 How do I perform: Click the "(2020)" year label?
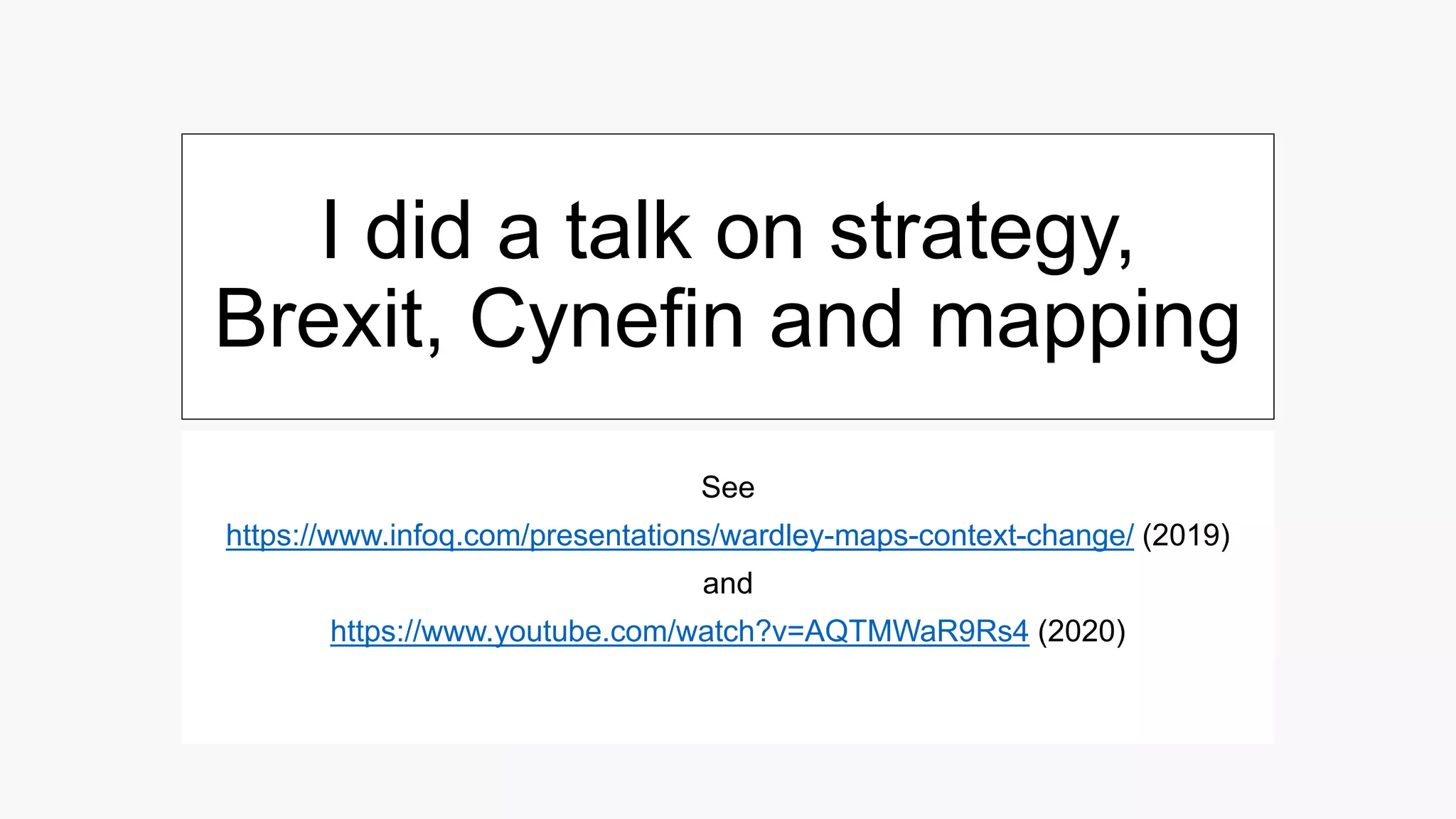[x=1081, y=631]
